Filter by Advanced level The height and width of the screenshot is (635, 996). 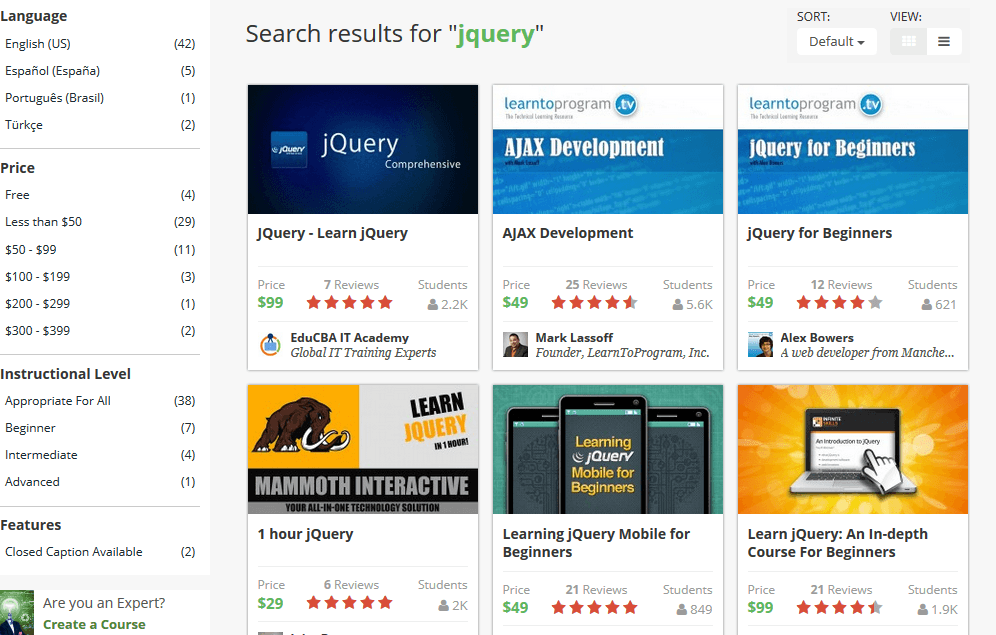pyautogui.click(x=100, y=482)
